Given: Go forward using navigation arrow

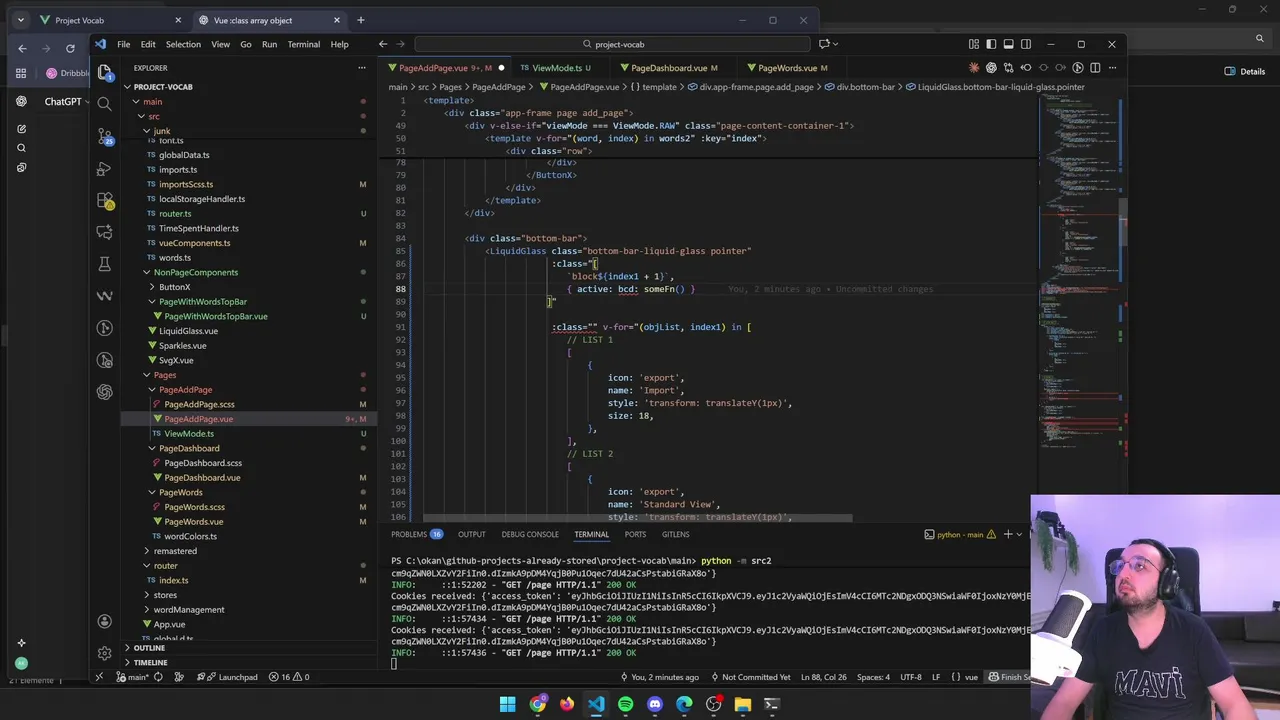Looking at the screenshot, I should (402, 44).
